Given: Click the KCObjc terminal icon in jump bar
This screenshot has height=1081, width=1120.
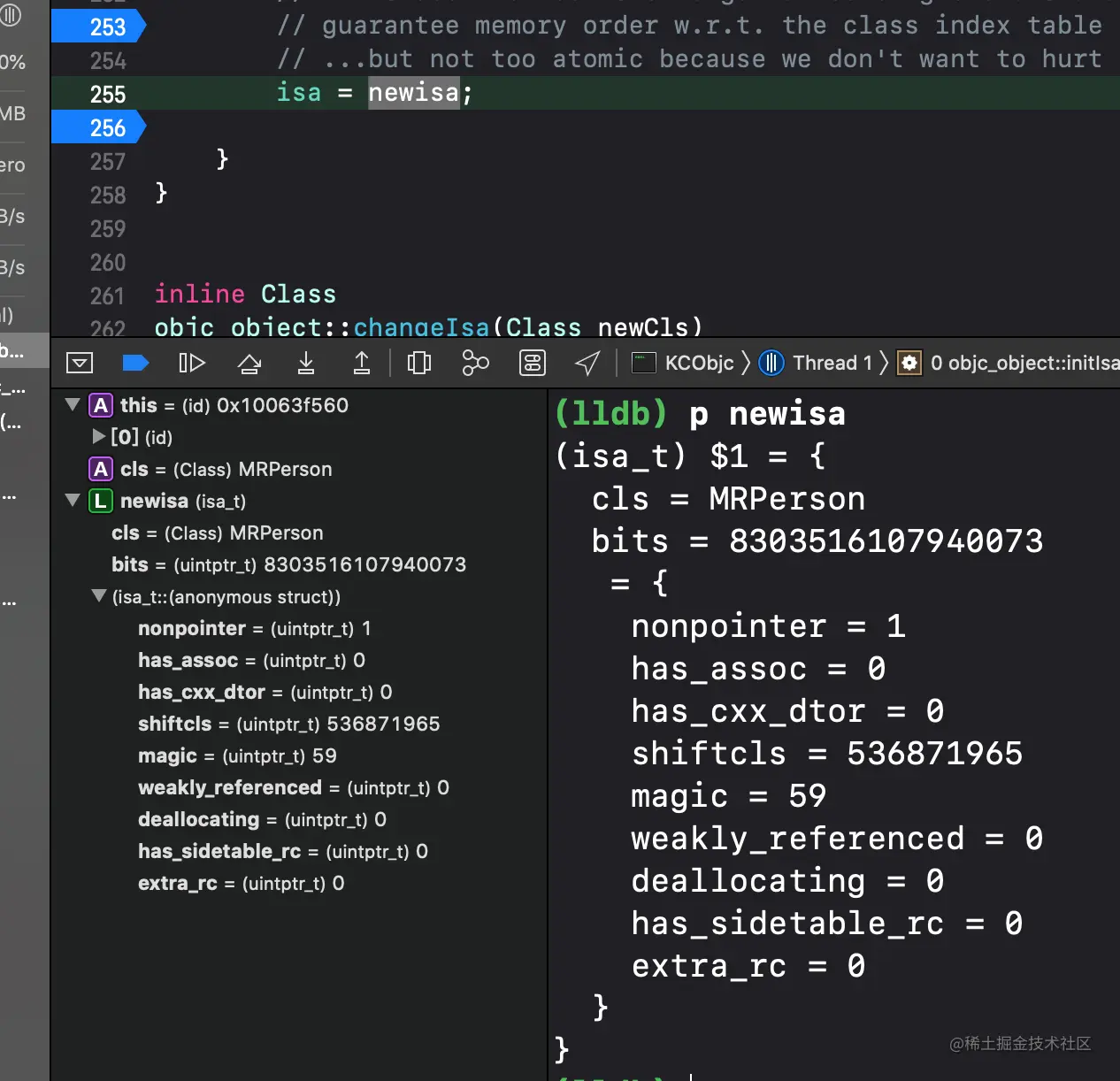Looking at the screenshot, I should coord(643,363).
